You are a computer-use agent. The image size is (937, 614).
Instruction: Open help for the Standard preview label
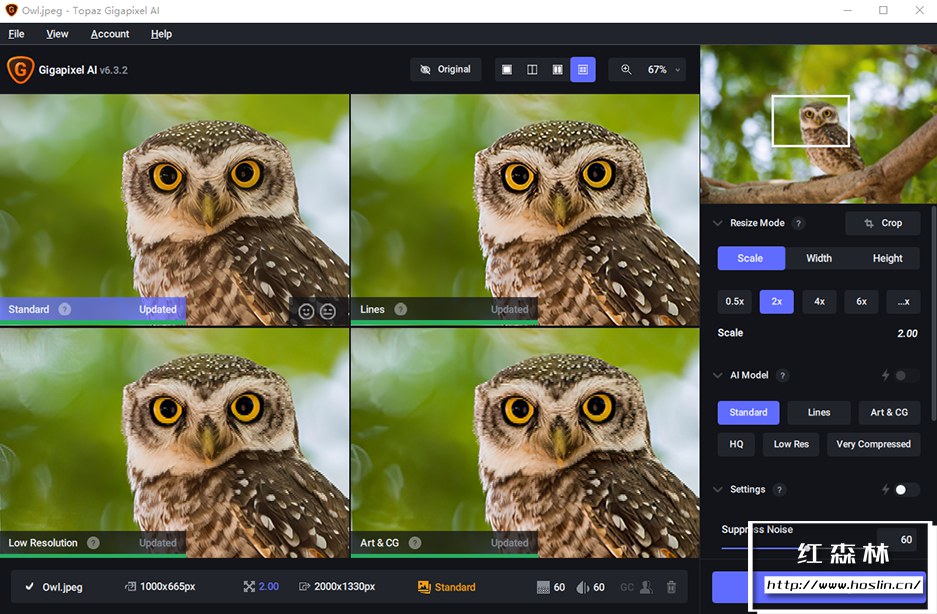(x=65, y=309)
